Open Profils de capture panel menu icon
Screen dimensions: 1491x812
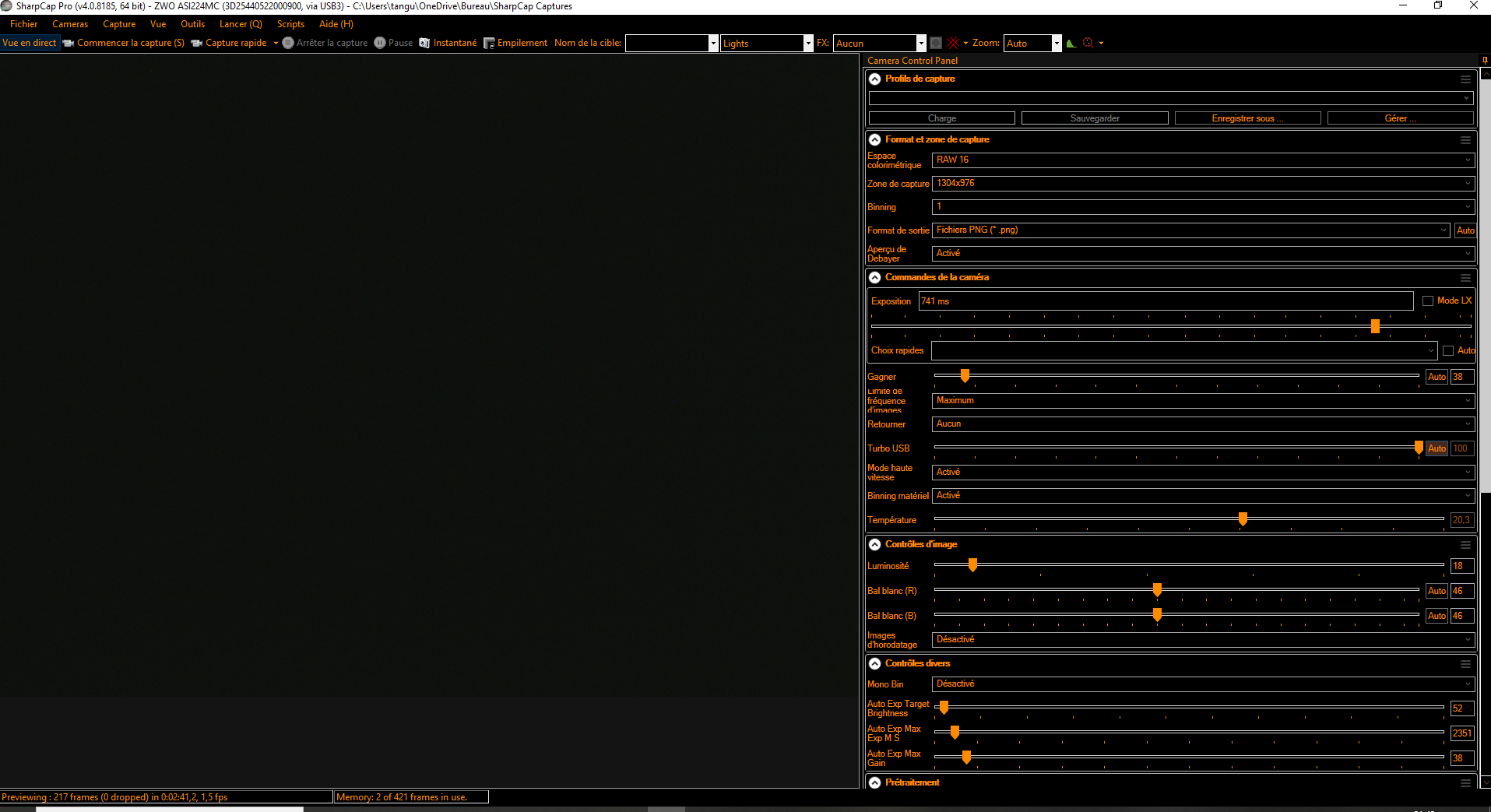click(x=1465, y=79)
